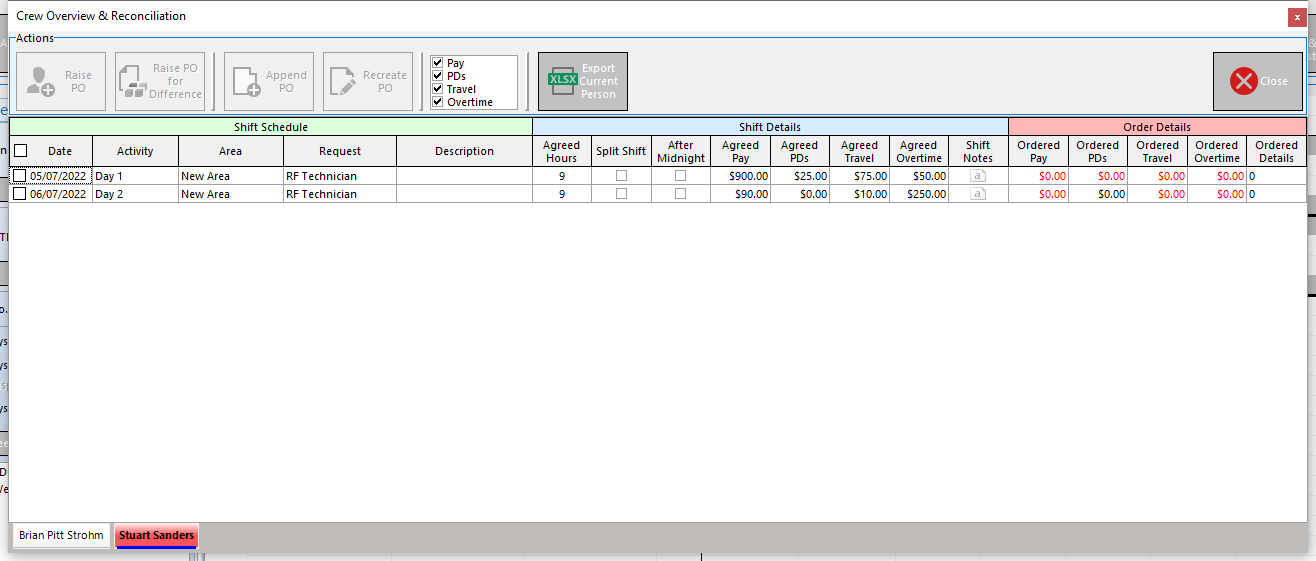1316x561 pixels.
Task: Uncheck the Pay checkbox
Action: tap(438, 63)
